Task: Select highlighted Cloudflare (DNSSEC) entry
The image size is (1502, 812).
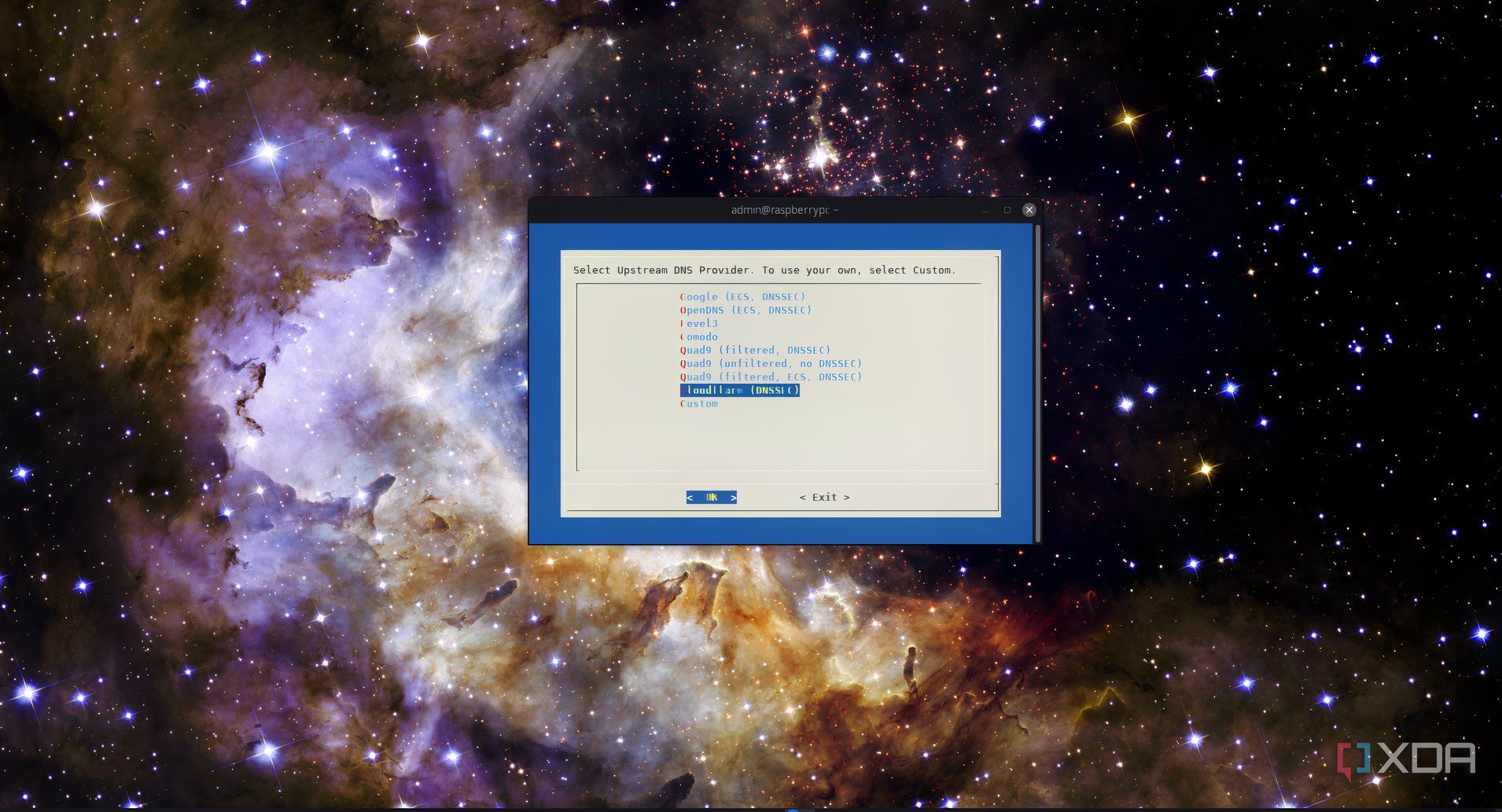Action: 739,390
